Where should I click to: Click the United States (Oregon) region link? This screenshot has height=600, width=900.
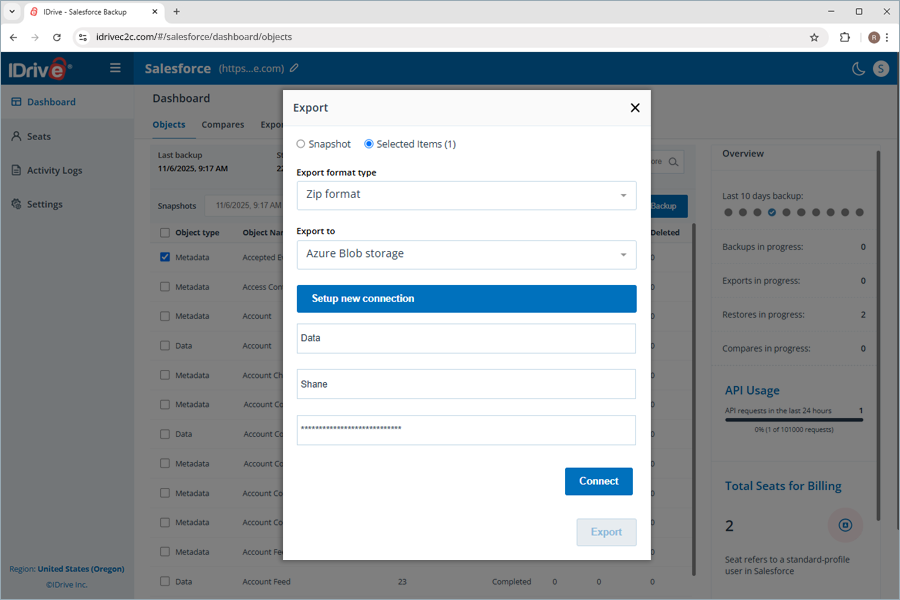point(81,569)
